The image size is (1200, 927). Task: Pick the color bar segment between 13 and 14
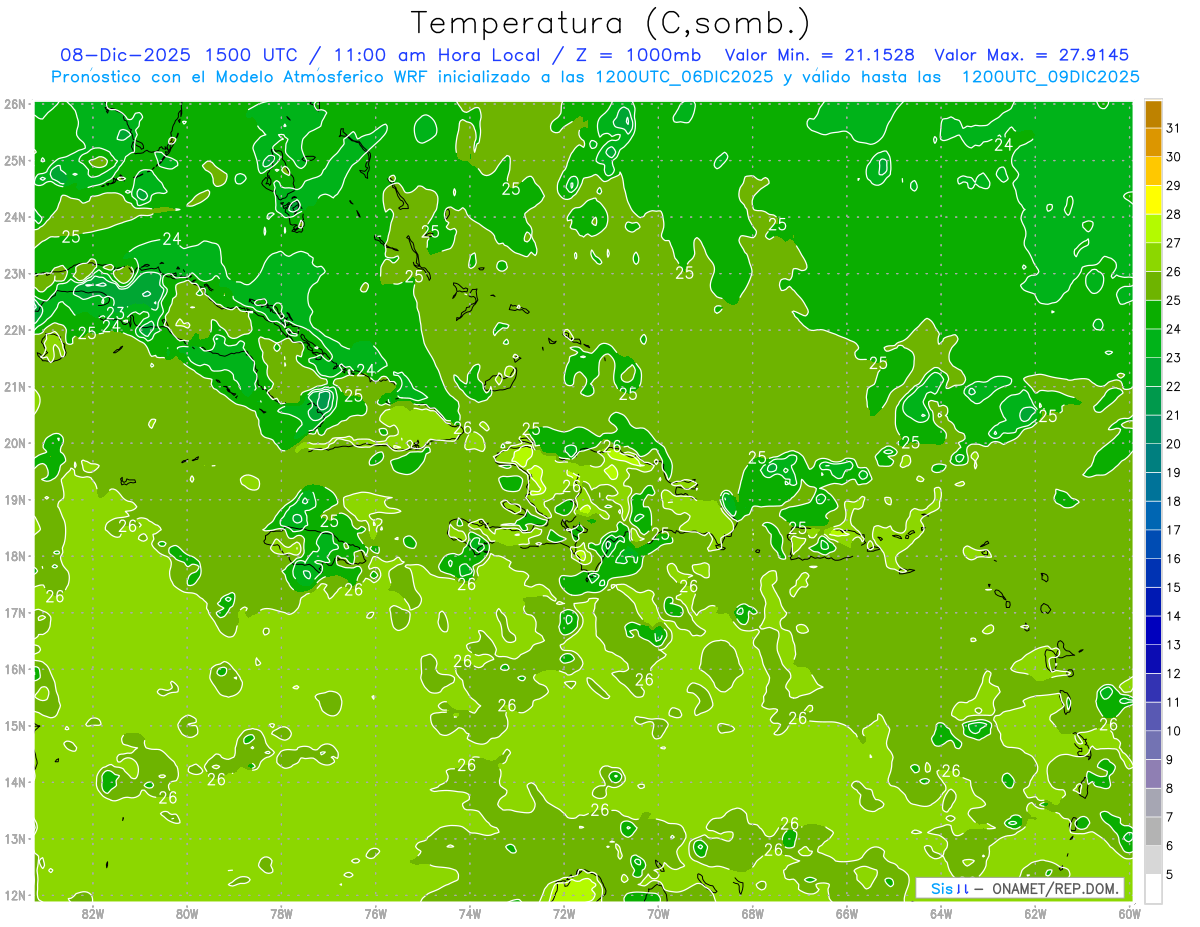tap(1153, 630)
